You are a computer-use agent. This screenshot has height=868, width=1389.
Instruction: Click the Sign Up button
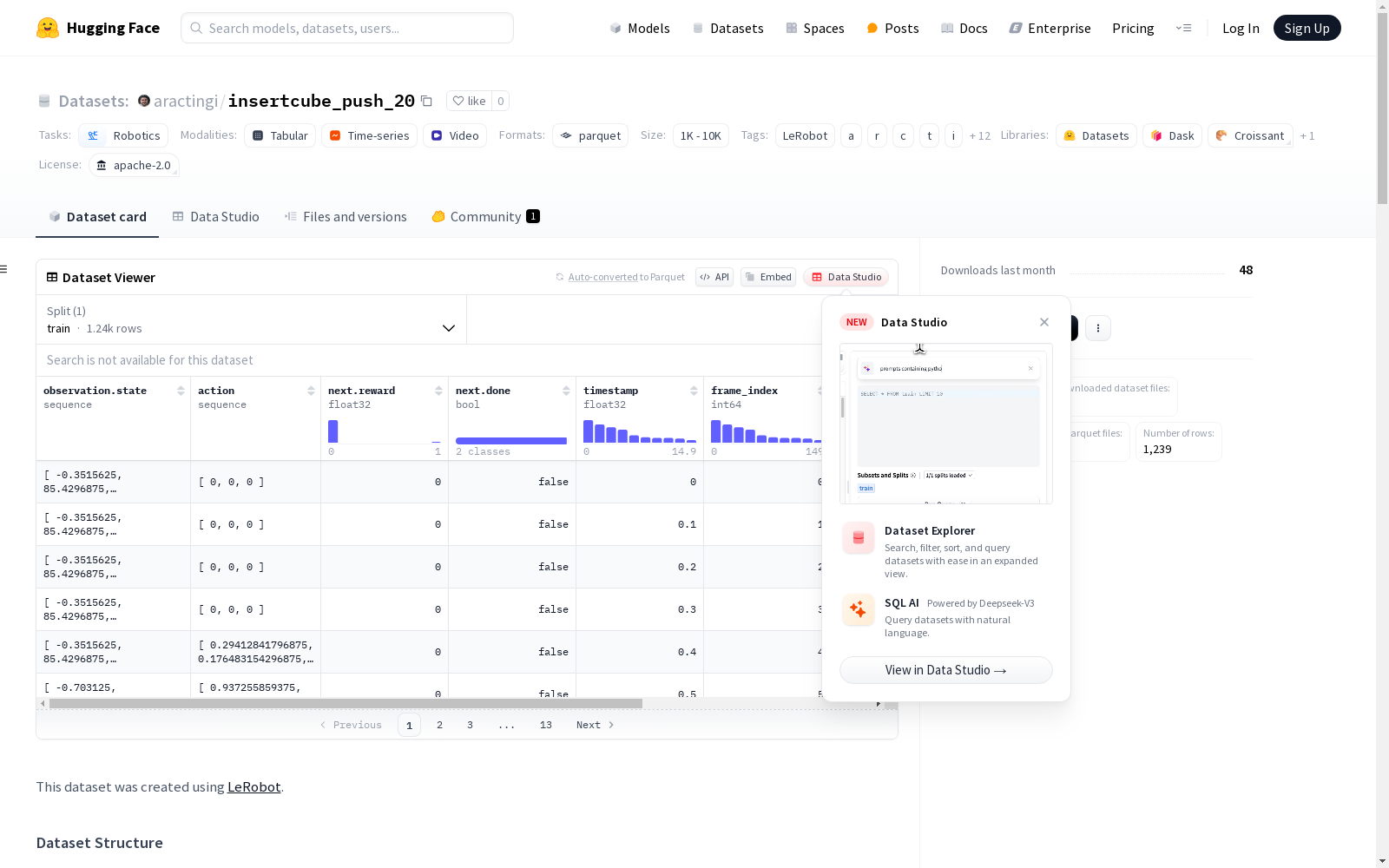coord(1307,28)
